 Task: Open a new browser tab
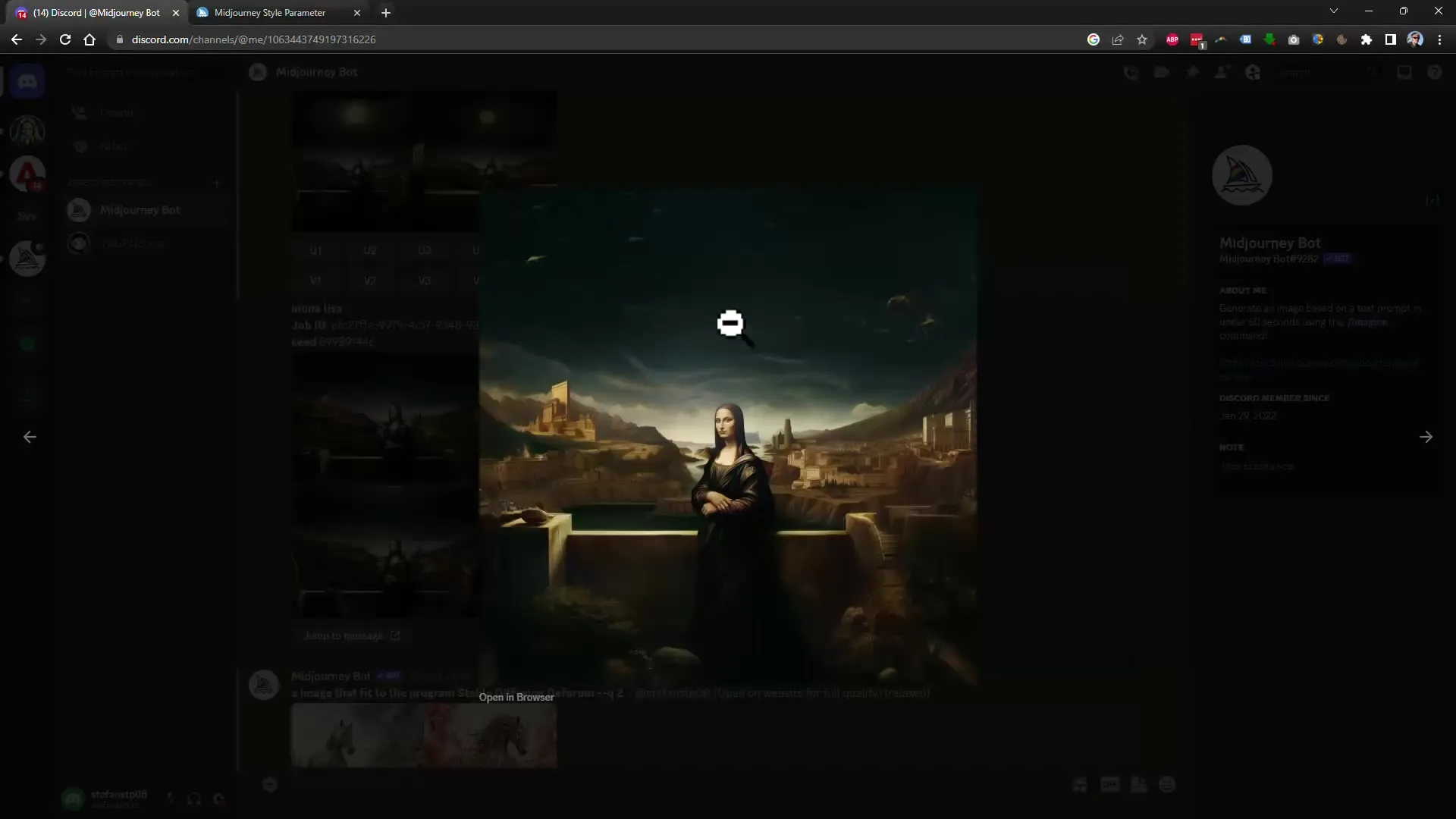coord(386,13)
